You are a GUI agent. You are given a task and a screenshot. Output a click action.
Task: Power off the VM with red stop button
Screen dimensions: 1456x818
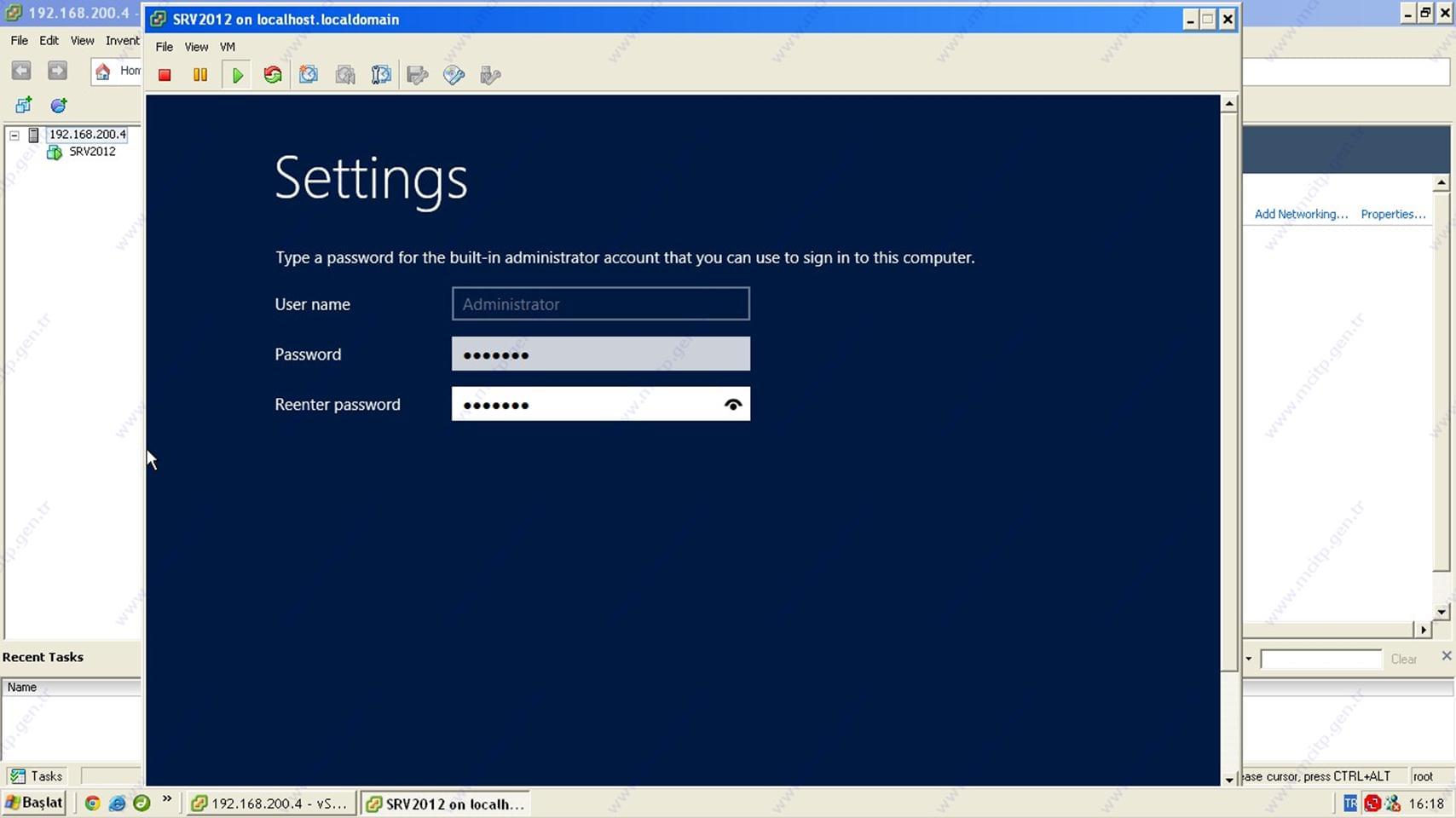click(x=165, y=75)
